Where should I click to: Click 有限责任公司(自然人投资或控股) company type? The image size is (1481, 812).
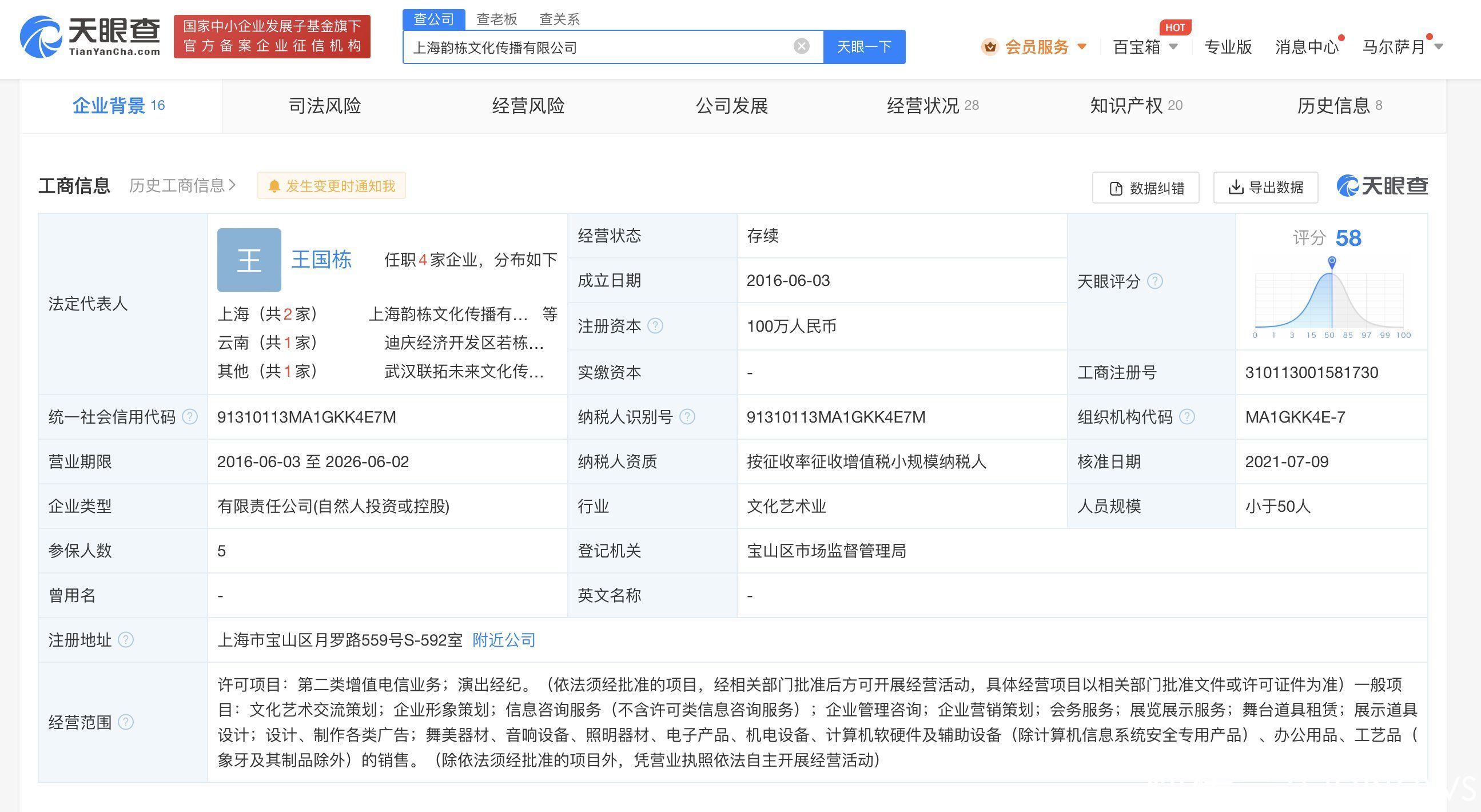[333, 506]
